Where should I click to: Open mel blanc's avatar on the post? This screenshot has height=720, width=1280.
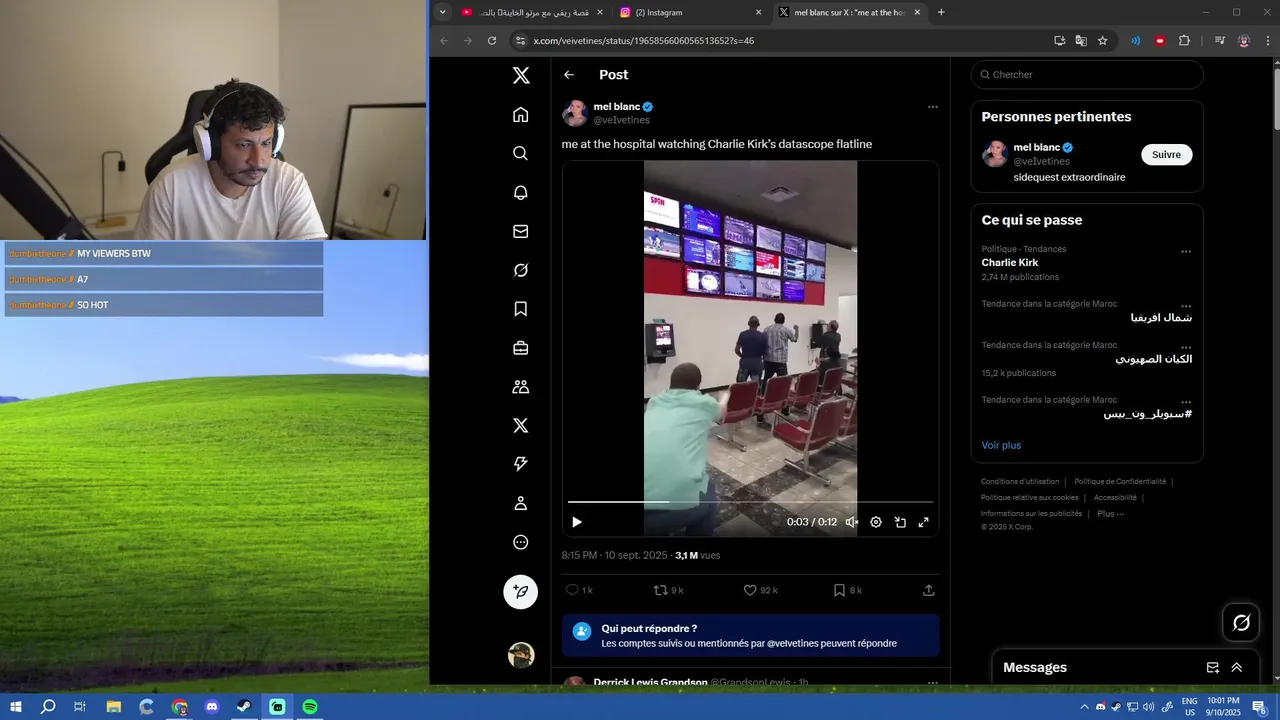(575, 113)
